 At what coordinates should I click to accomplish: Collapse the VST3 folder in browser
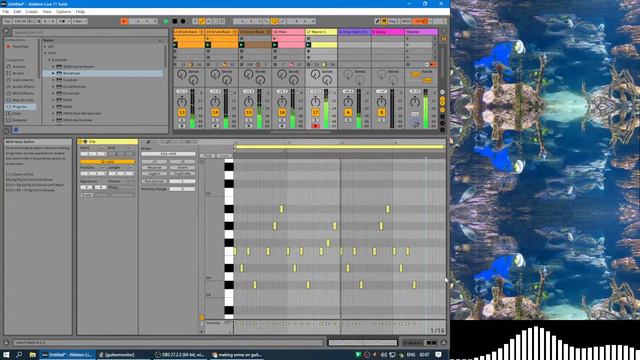[x=45, y=53]
